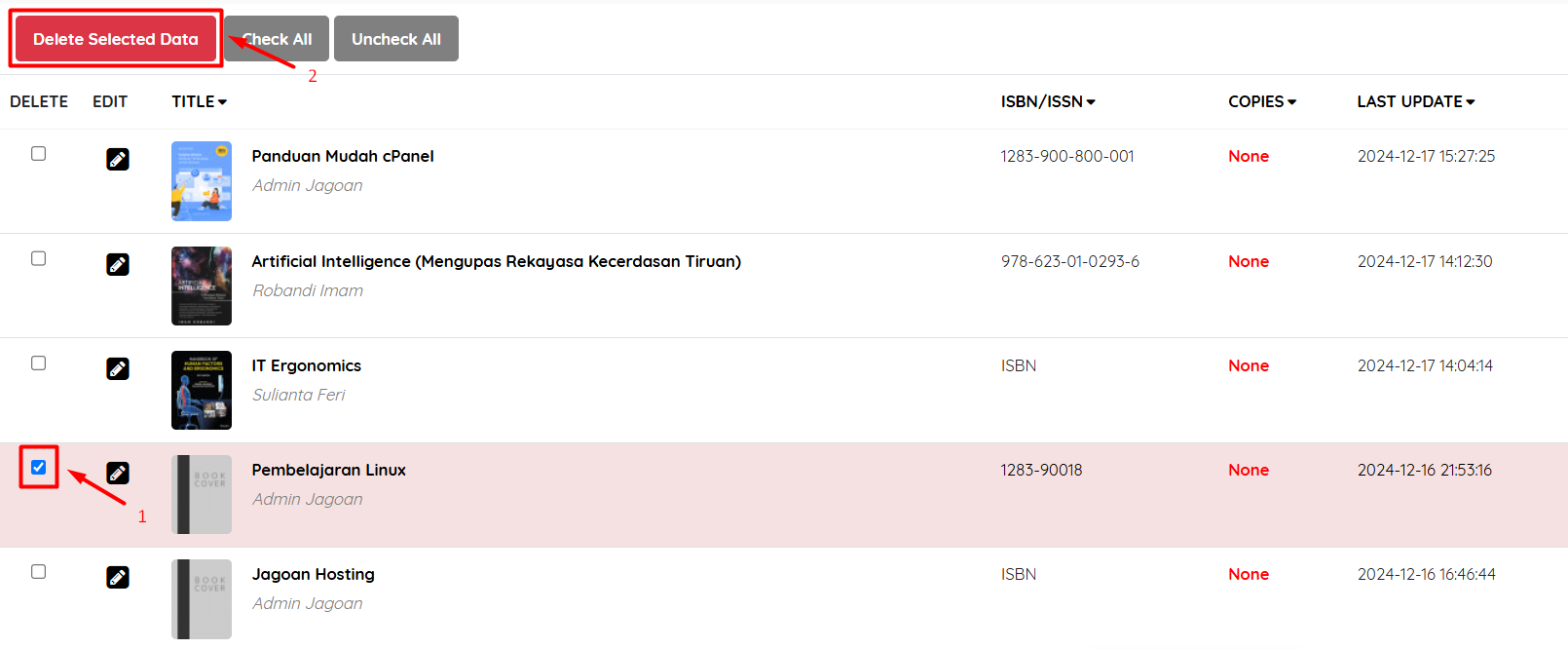Edit the Jagoan Hosting entry
This screenshot has width=1568, height=649.
(x=118, y=577)
